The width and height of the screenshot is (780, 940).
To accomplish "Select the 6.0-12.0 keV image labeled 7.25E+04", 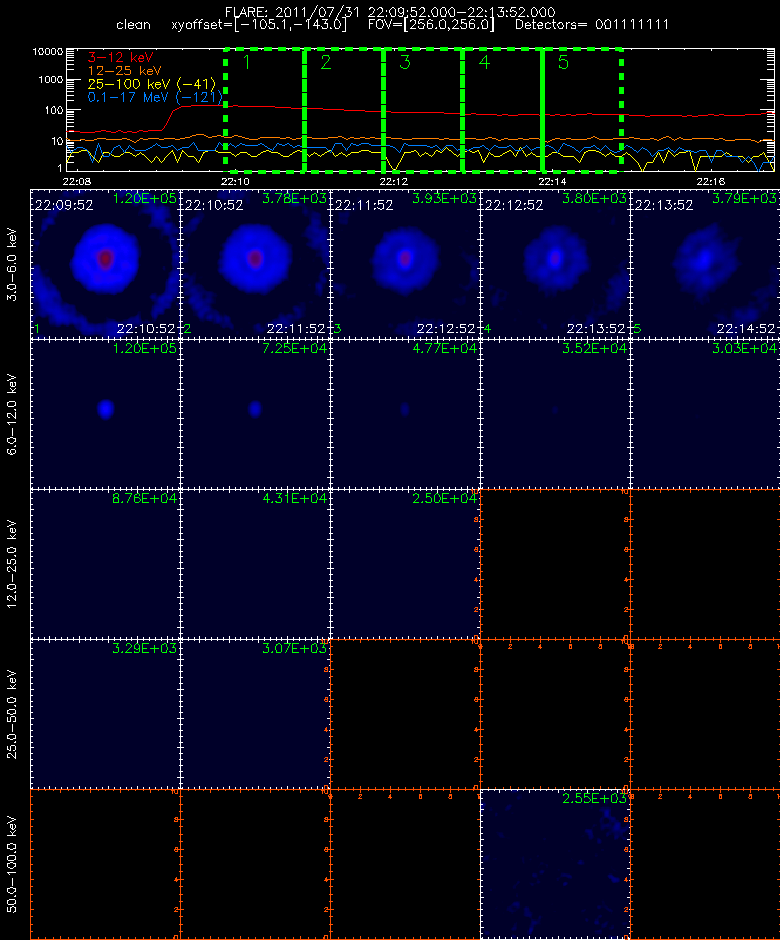I will [x=255, y=414].
